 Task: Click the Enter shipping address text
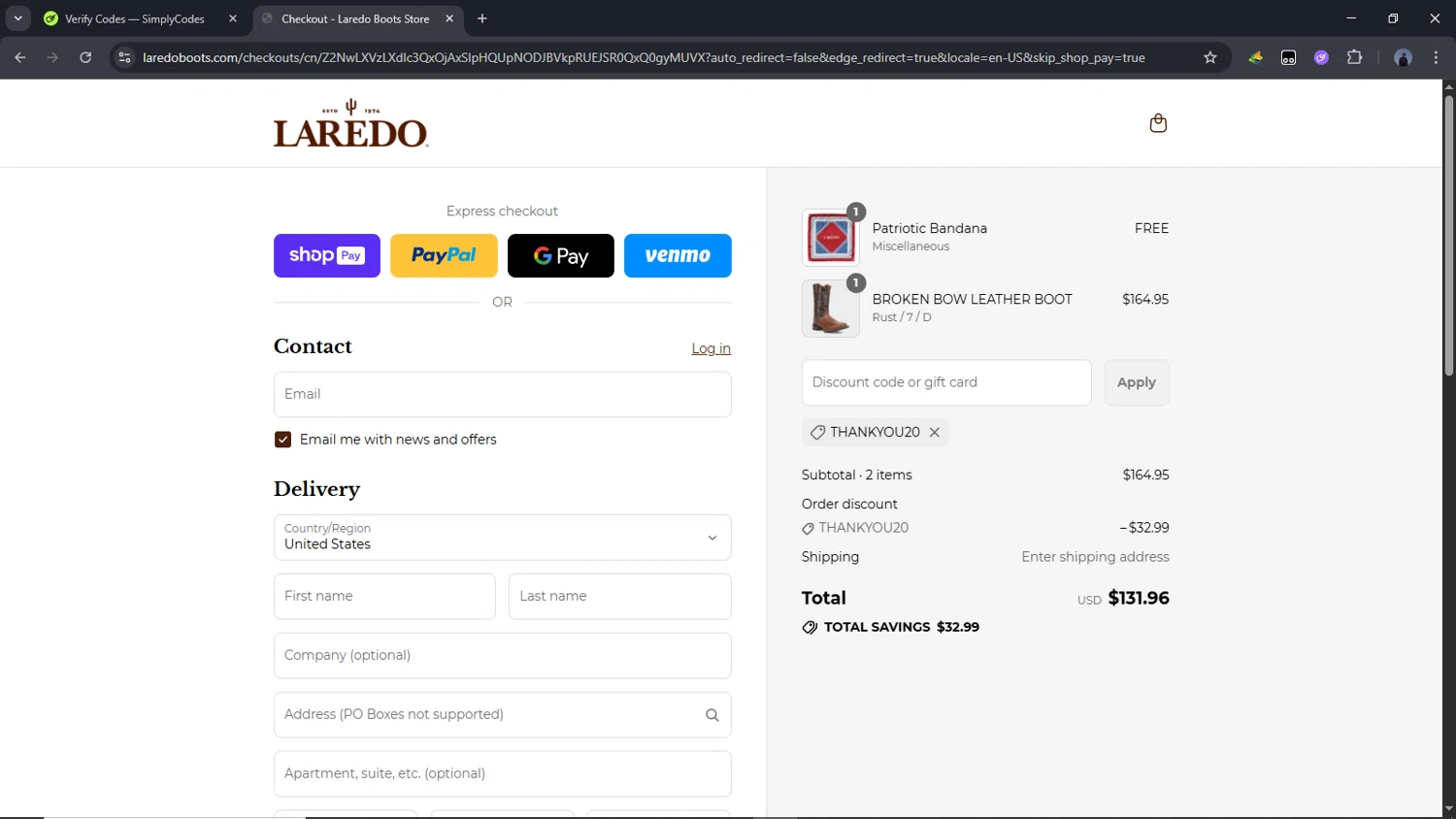(x=1095, y=557)
